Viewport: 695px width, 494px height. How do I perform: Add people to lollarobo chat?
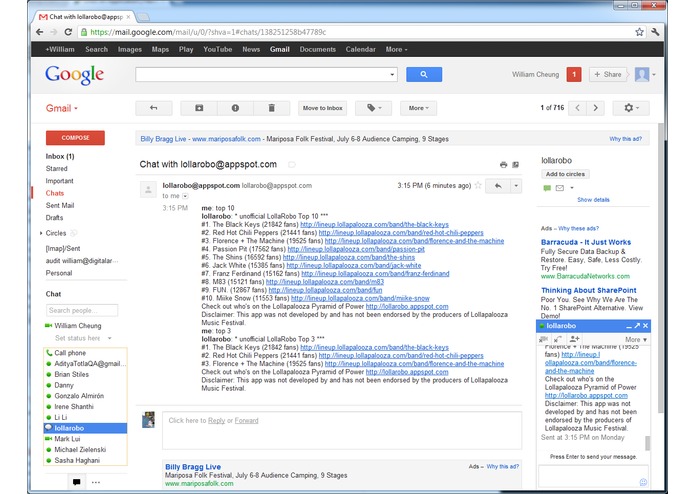point(574,339)
